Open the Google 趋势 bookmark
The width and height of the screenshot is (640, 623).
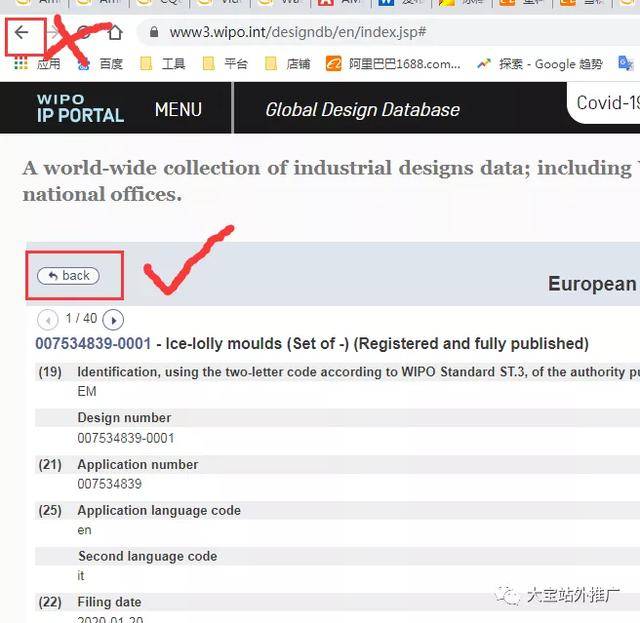pos(540,64)
